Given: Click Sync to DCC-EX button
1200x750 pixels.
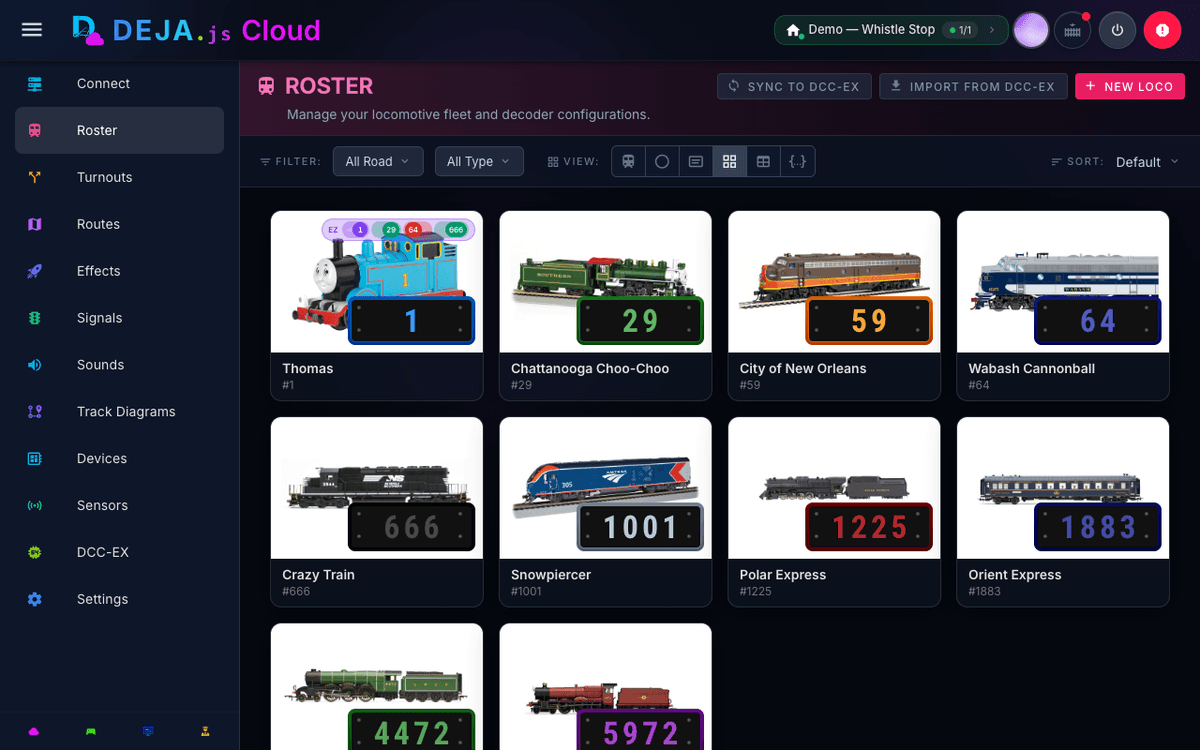Looking at the screenshot, I should 794,86.
